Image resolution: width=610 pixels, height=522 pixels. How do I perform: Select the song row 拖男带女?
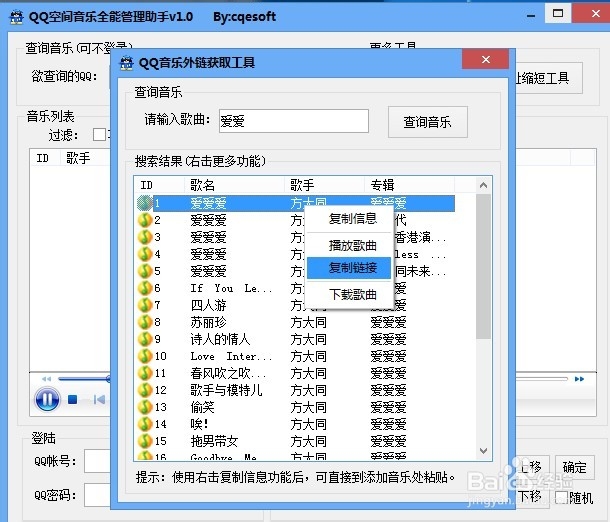point(296,441)
